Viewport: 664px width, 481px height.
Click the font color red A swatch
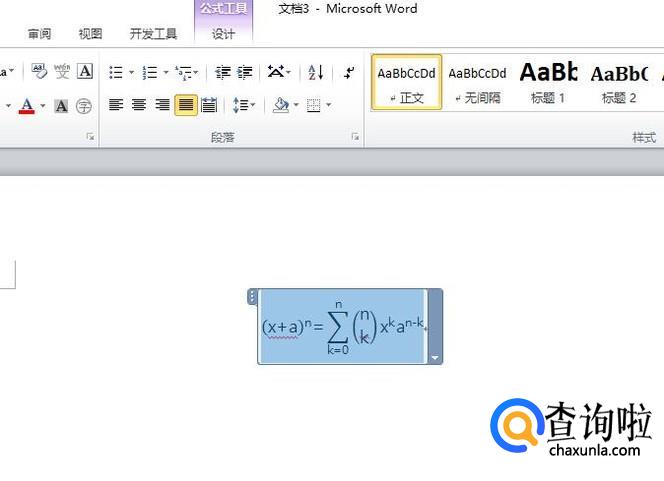(x=27, y=105)
